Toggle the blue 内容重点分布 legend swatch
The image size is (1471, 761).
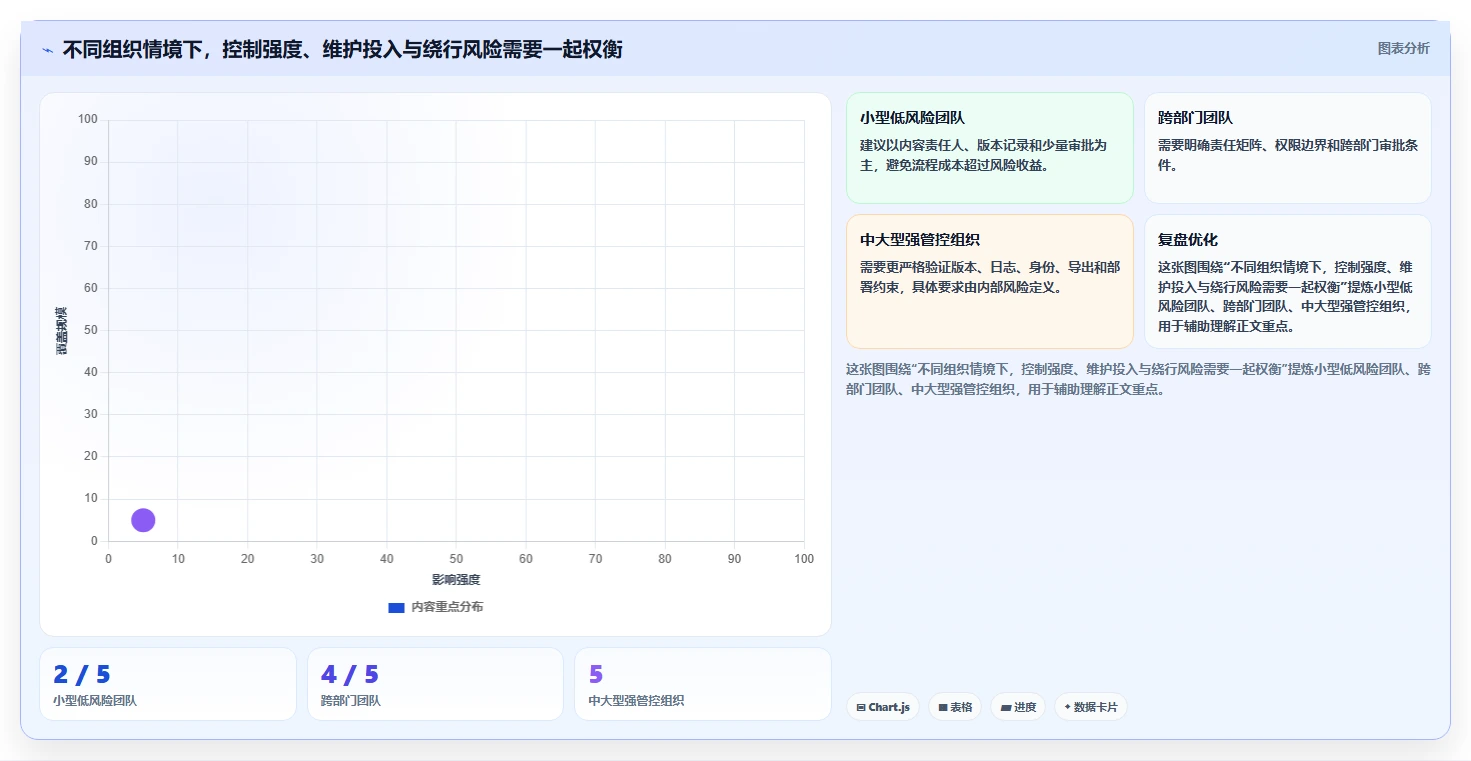pos(396,607)
